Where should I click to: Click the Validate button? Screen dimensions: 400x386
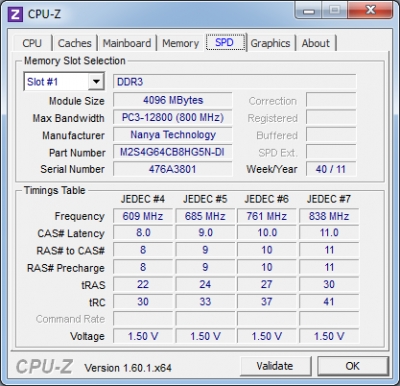click(x=275, y=366)
